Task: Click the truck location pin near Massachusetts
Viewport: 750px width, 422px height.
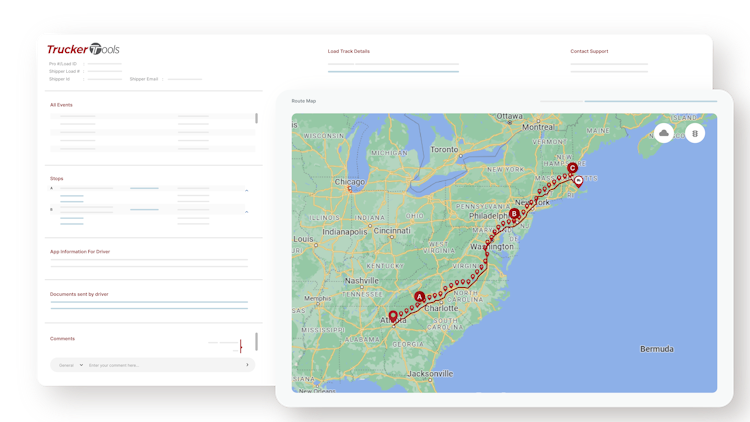Action: 579,181
